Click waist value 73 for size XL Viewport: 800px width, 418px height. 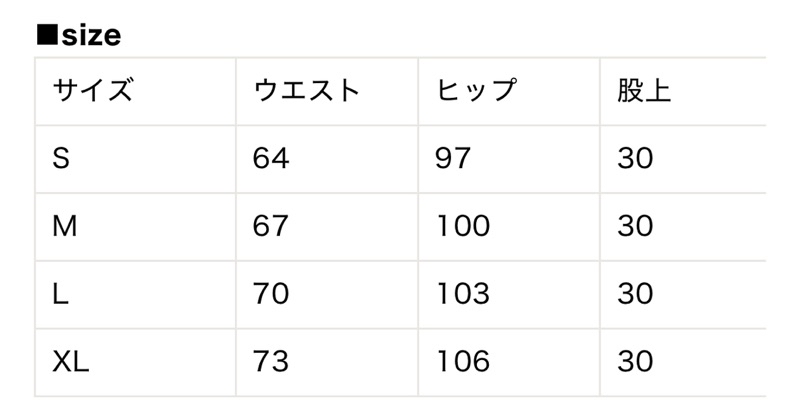(x=271, y=362)
